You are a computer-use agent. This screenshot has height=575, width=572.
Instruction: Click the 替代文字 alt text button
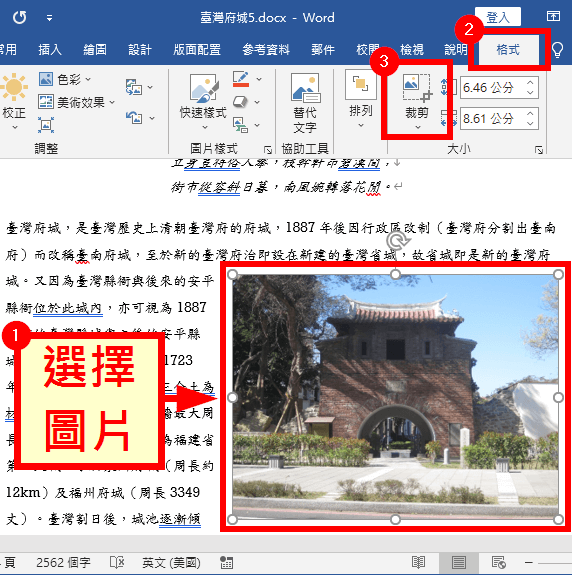point(305,103)
